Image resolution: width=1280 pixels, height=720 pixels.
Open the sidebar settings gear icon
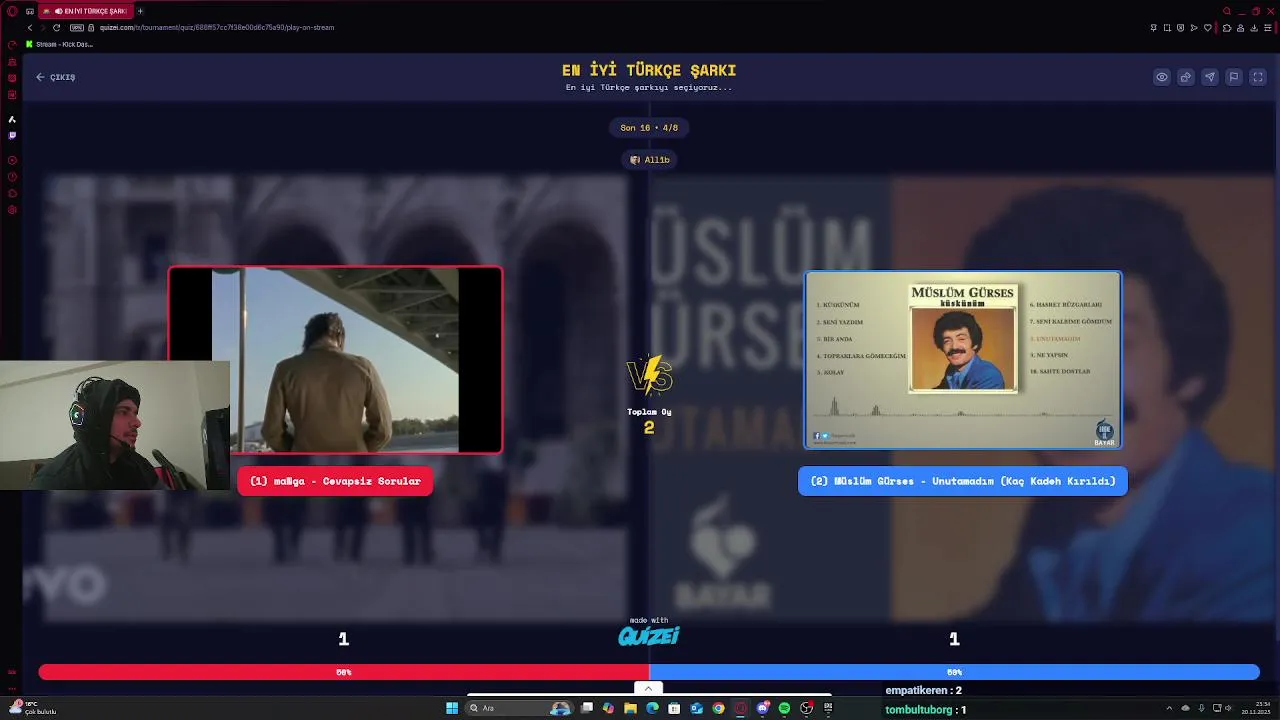(x=12, y=210)
